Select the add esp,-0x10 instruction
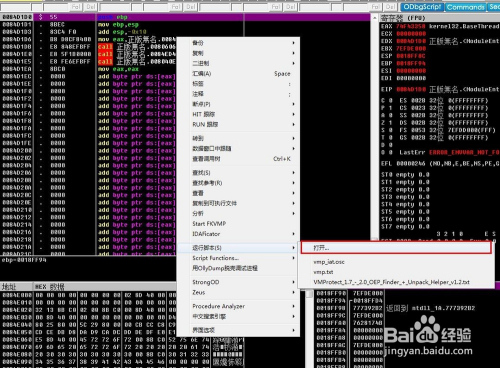Screen dimensions: 500x368 122,32
